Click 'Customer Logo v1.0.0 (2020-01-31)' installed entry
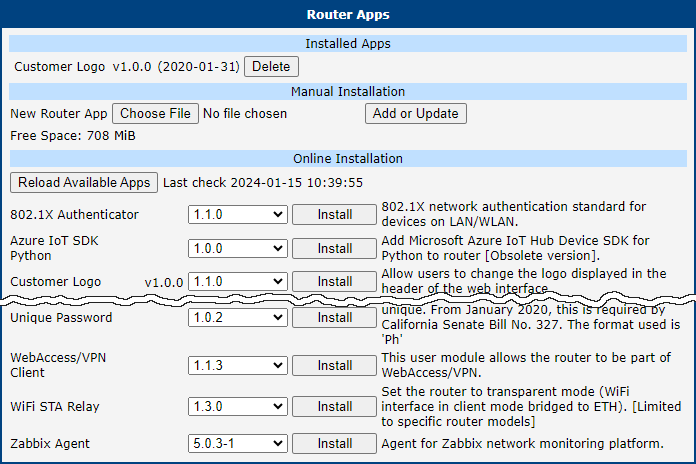The image size is (696, 464). click(127, 67)
